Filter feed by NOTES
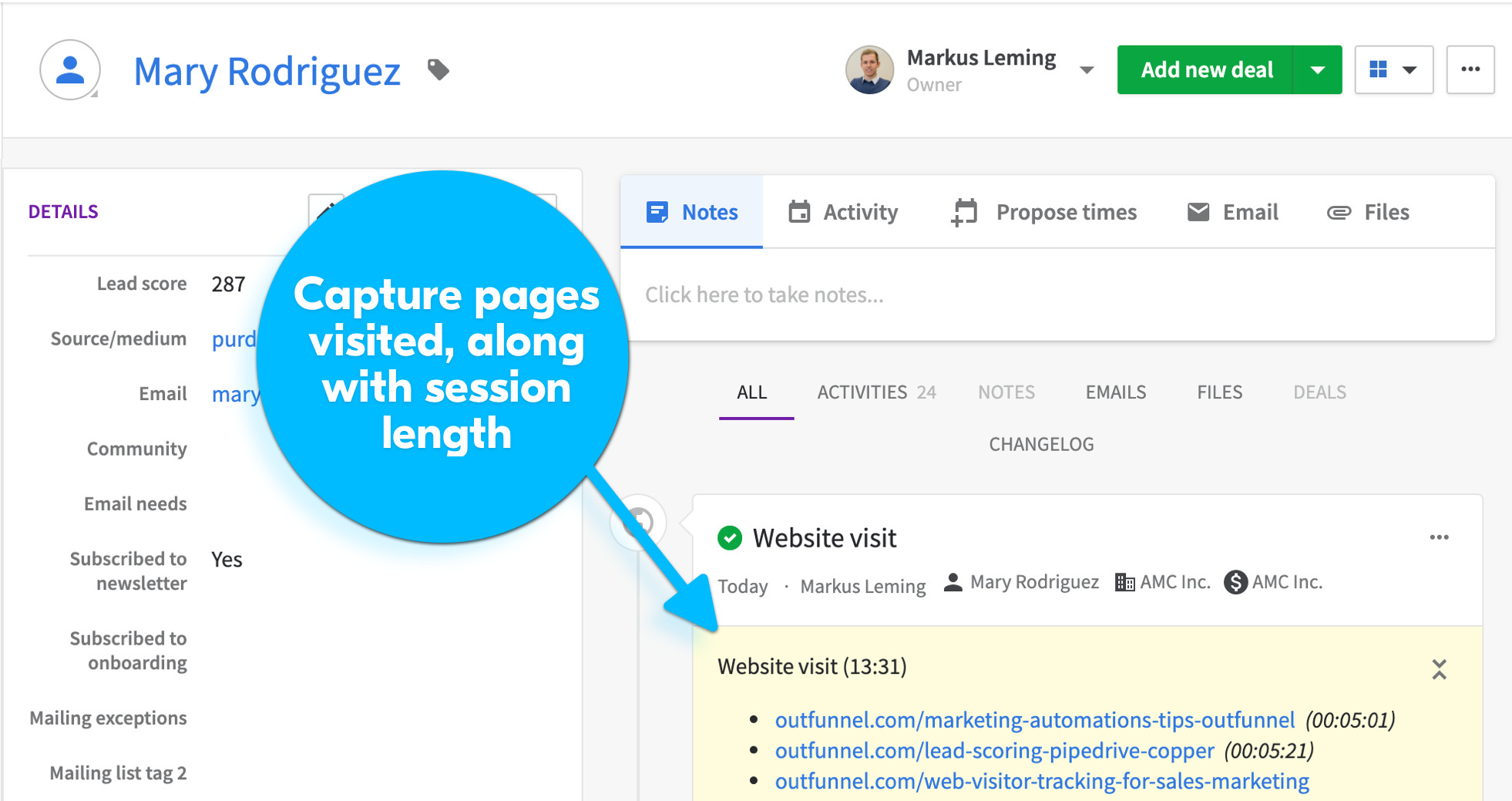Viewport: 1512px width, 801px height. [x=1006, y=392]
